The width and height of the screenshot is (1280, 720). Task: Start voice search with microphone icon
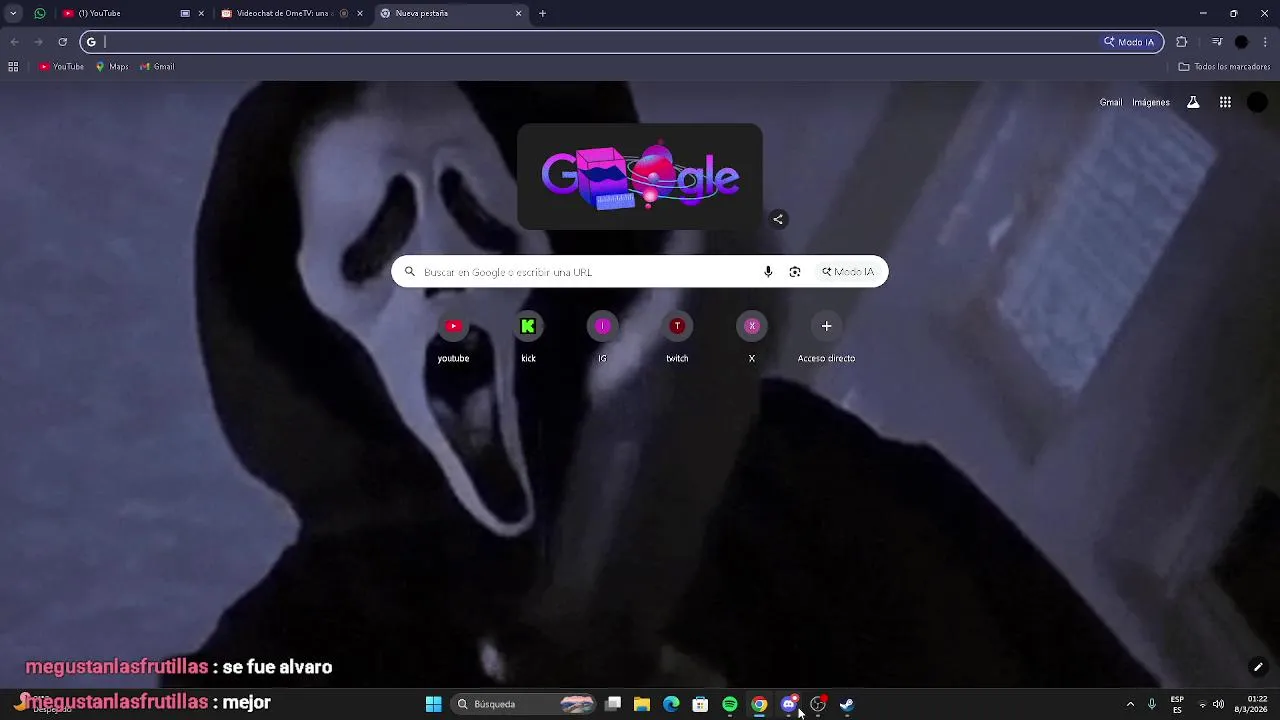pyautogui.click(x=768, y=272)
